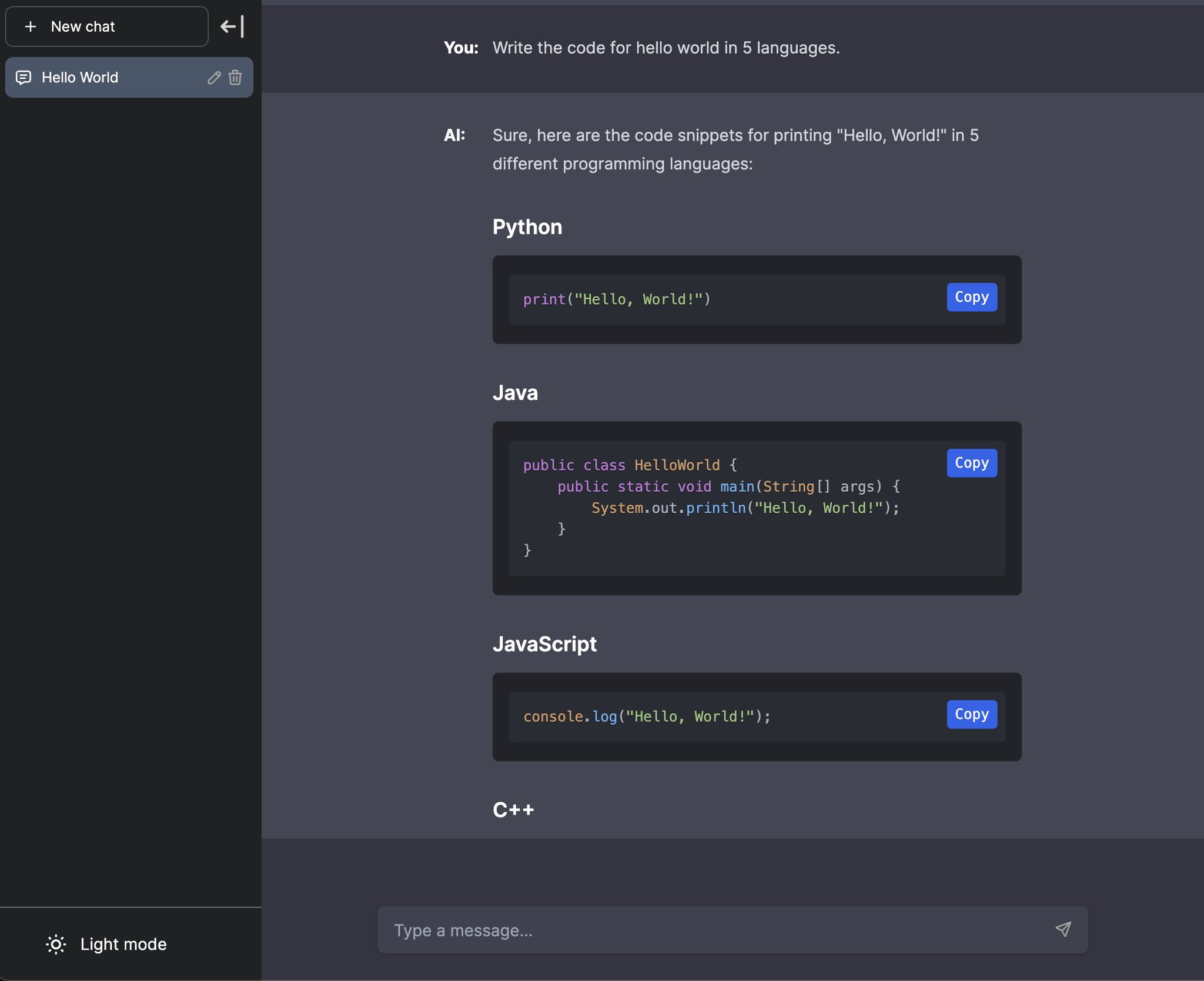
Task: Click chat bubble icon beside Hello World
Action: [24, 78]
